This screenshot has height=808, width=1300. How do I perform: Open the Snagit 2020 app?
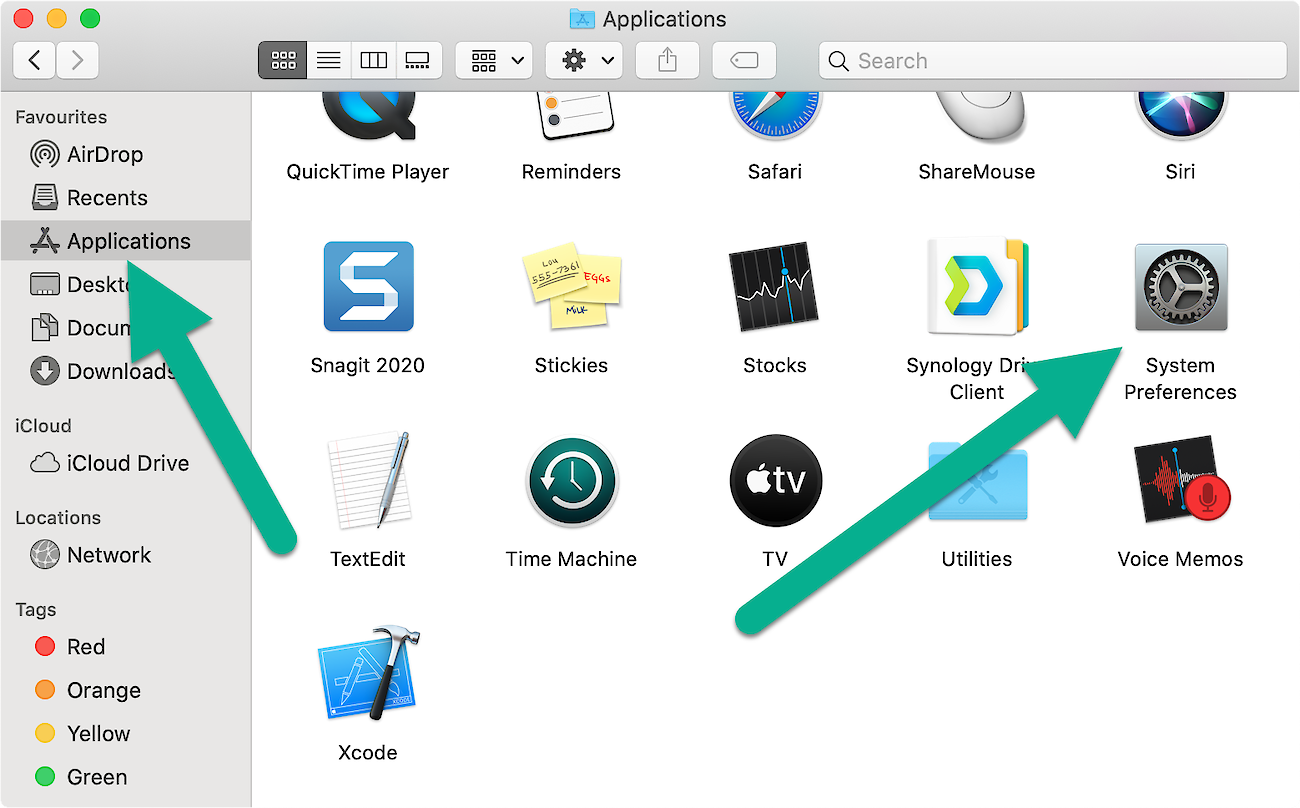(368, 287)
